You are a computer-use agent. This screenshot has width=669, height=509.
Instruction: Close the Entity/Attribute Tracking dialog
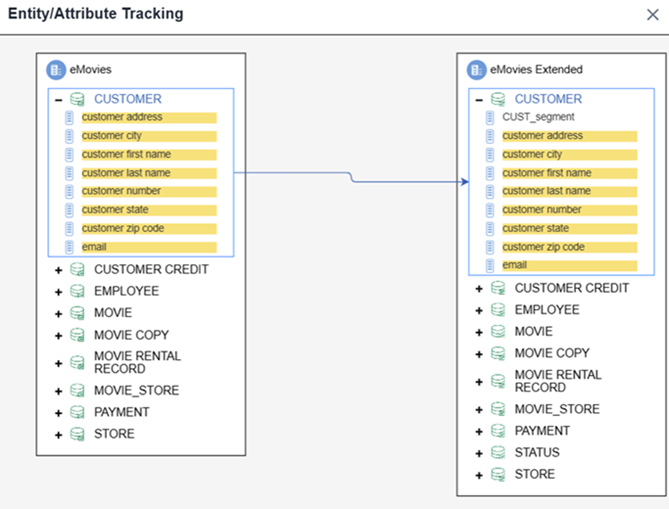click(x=653, y=15)
